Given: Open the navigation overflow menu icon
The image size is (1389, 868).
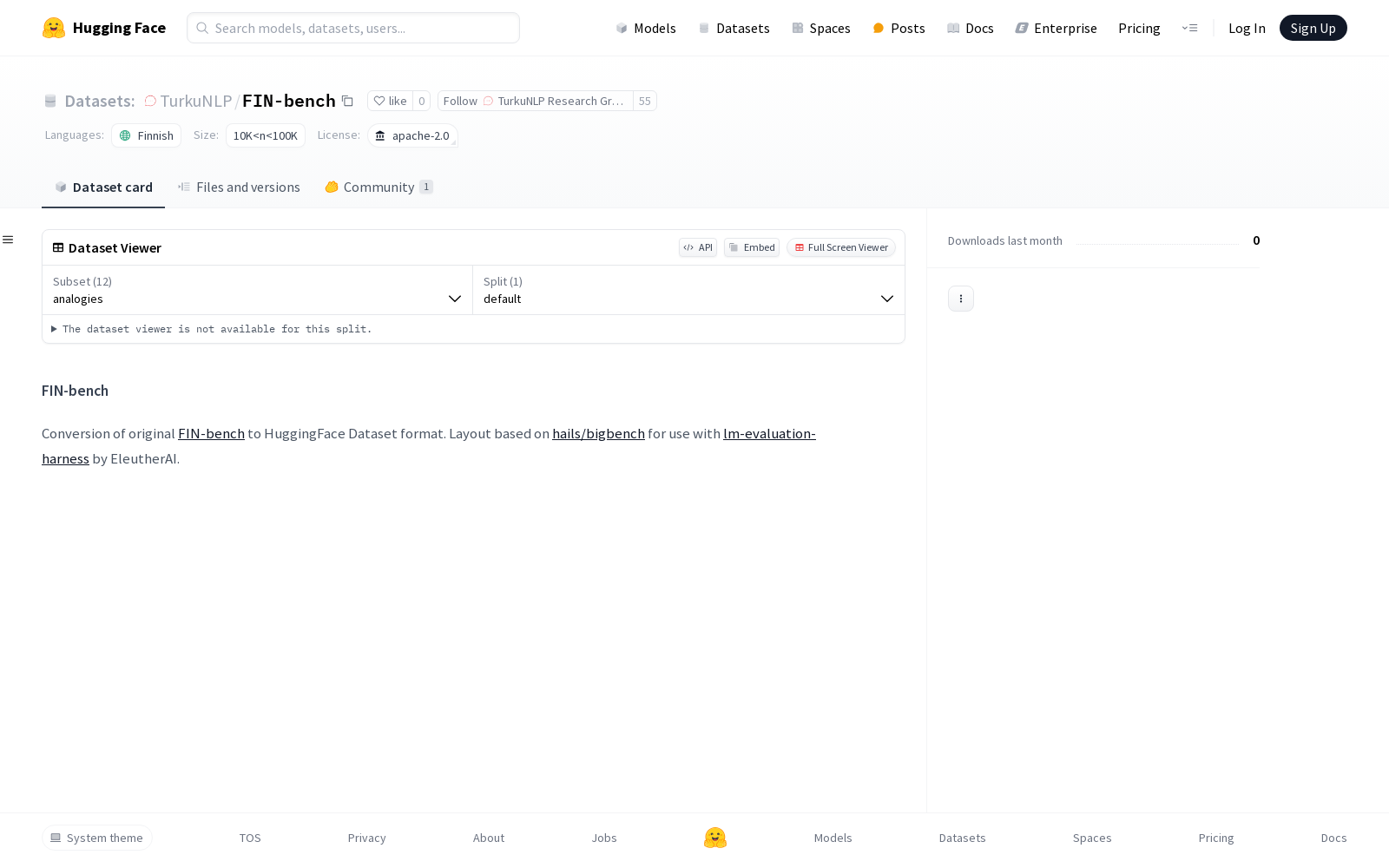Looking at the screenshot, I should click(x=1189, y=28).
